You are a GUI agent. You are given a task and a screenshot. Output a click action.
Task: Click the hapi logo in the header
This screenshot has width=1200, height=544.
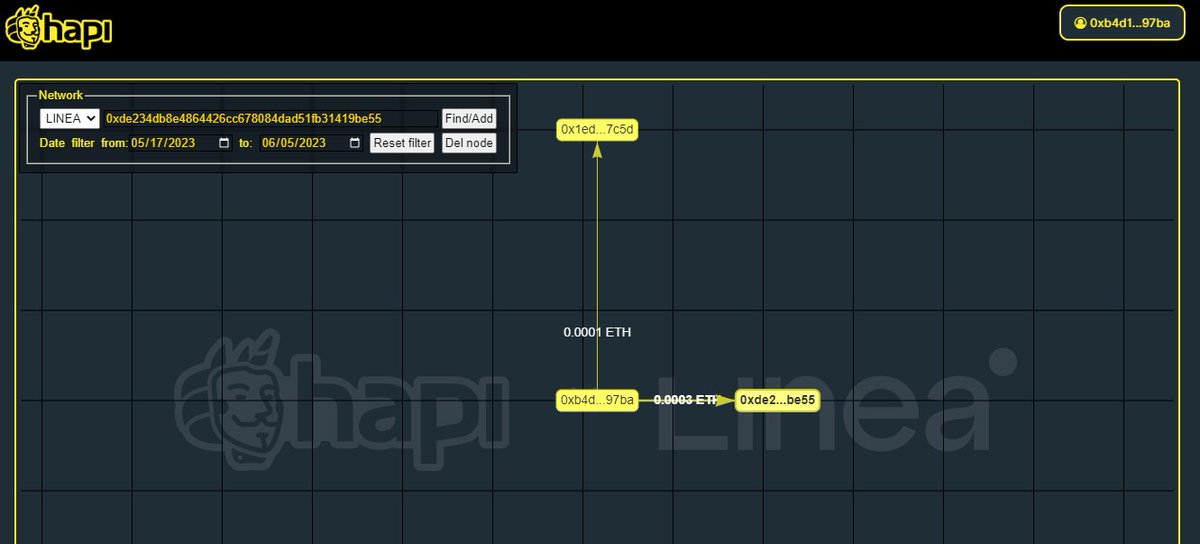click(x=59, y=25)
